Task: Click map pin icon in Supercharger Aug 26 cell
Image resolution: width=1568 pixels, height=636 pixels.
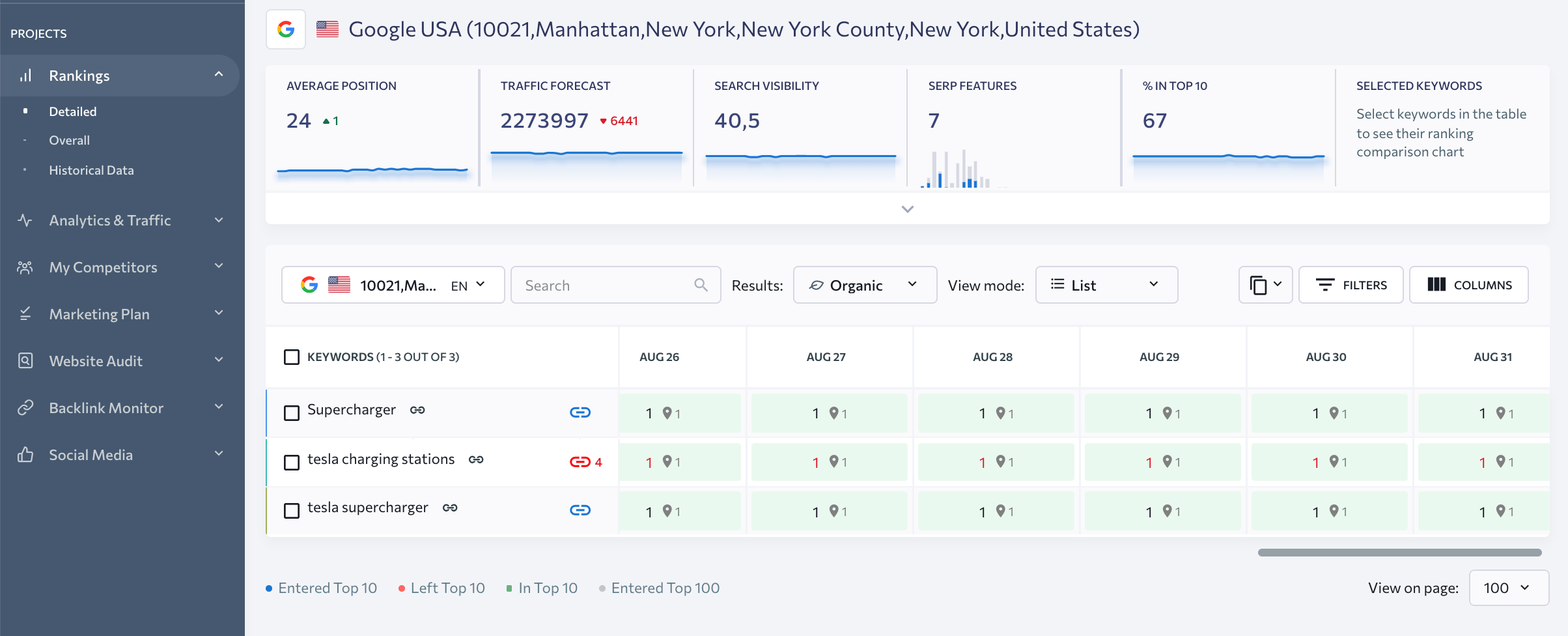Action: tap(667, 413)
